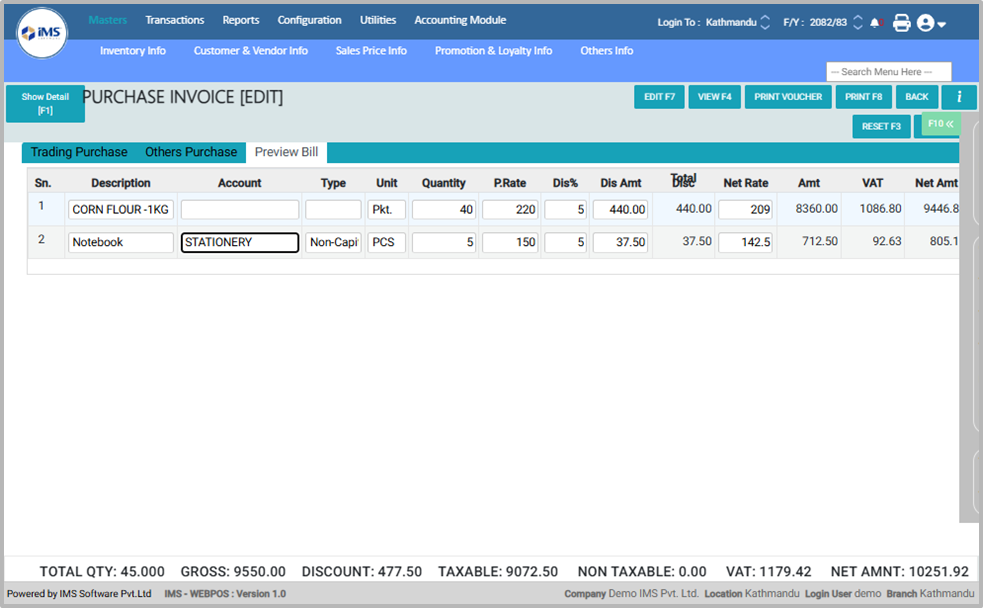Screen dimensions: 983x608
Task: Click the printer icon in header
Action: pos(901,22)
